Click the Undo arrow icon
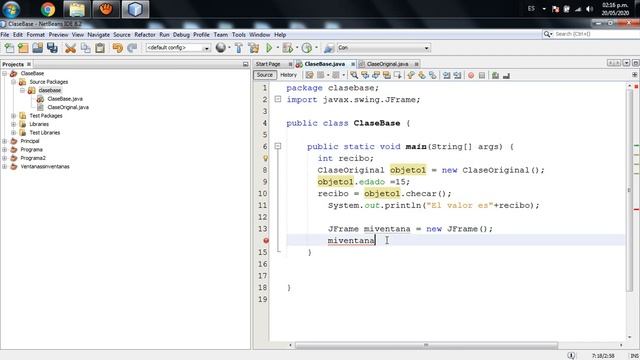Image resolution: width=640 pixels, height=360 pixels. pyautogui.click(x=118, y=48)
